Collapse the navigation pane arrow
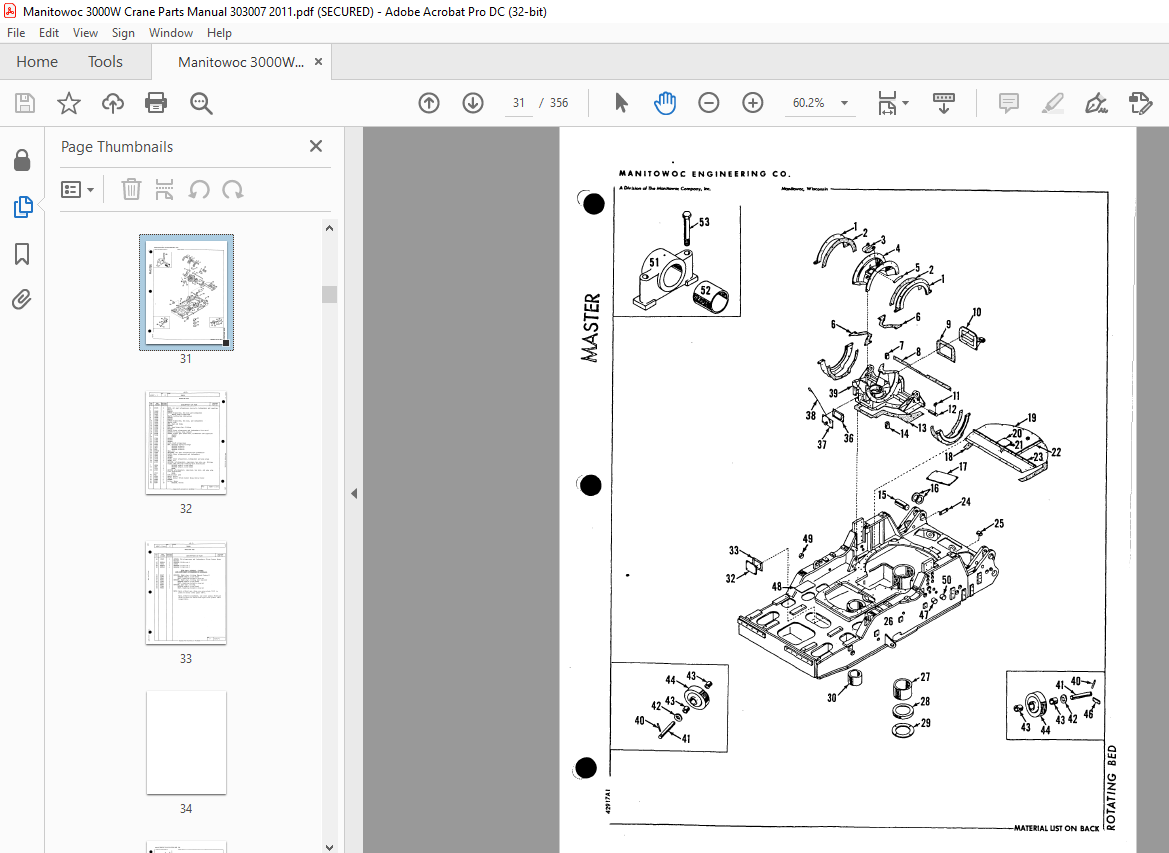 [x=354, y=494]
